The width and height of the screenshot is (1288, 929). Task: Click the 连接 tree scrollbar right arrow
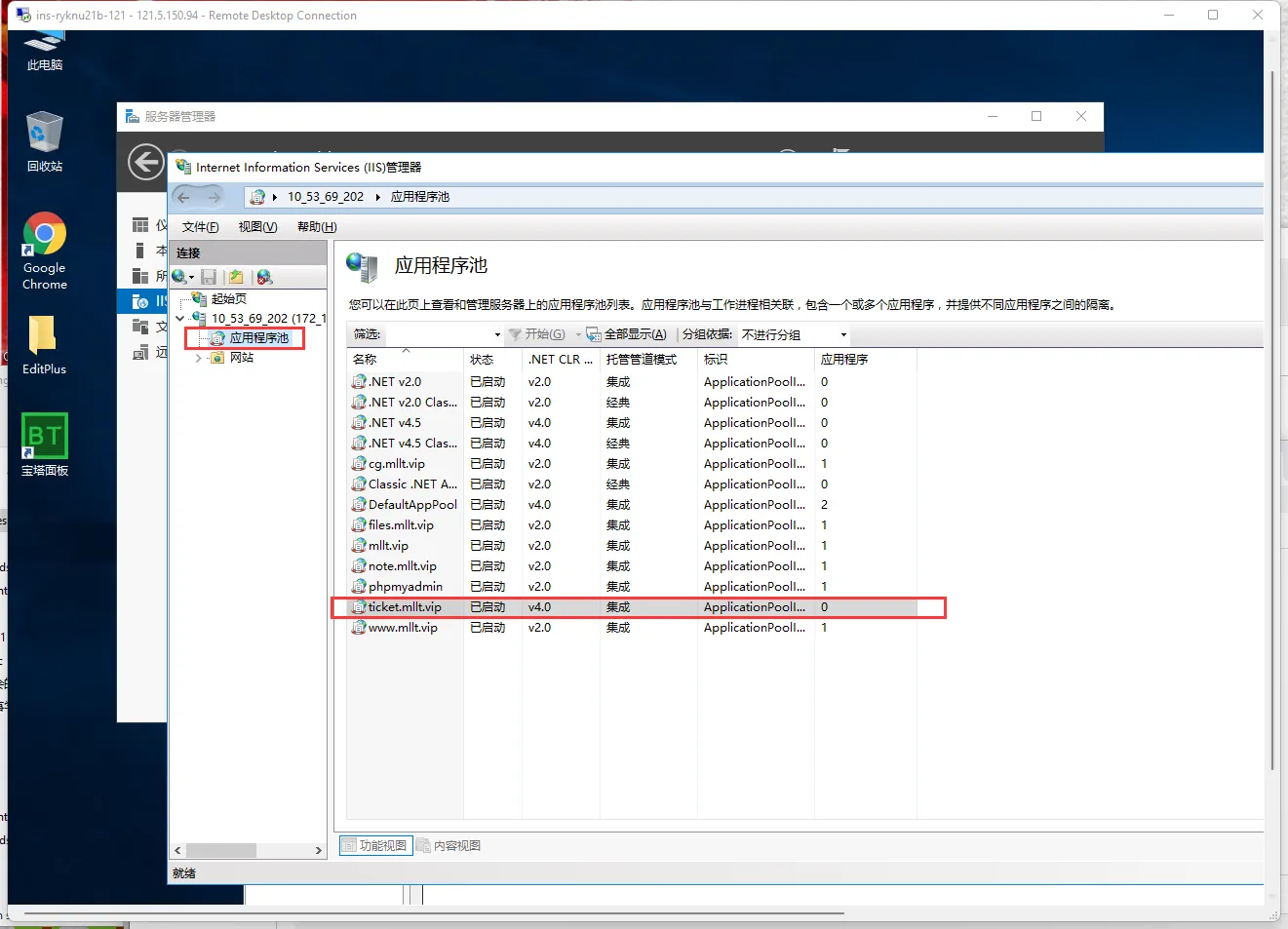coord(318,851)
